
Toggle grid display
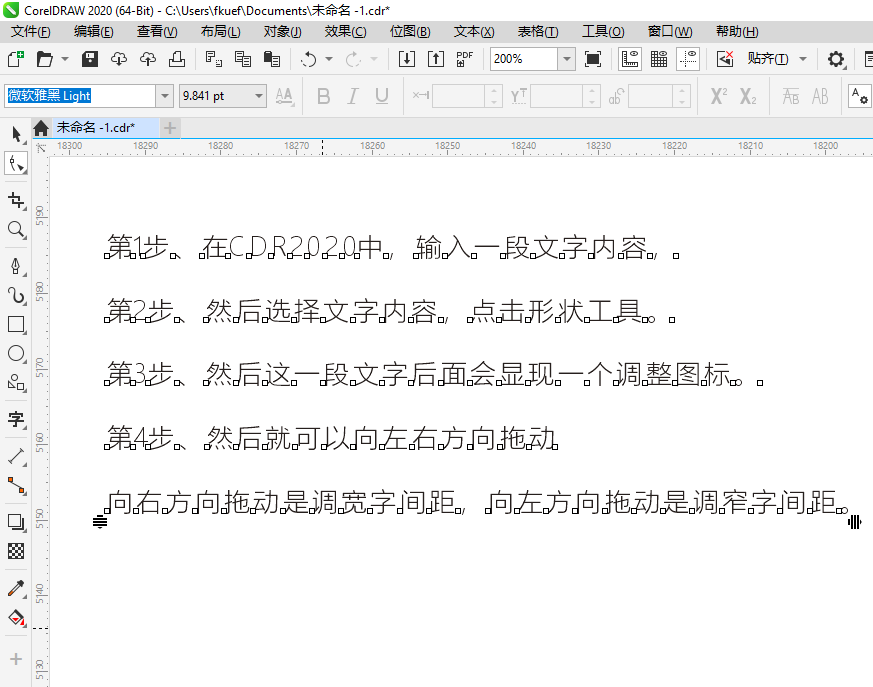(x=659, y=58)
